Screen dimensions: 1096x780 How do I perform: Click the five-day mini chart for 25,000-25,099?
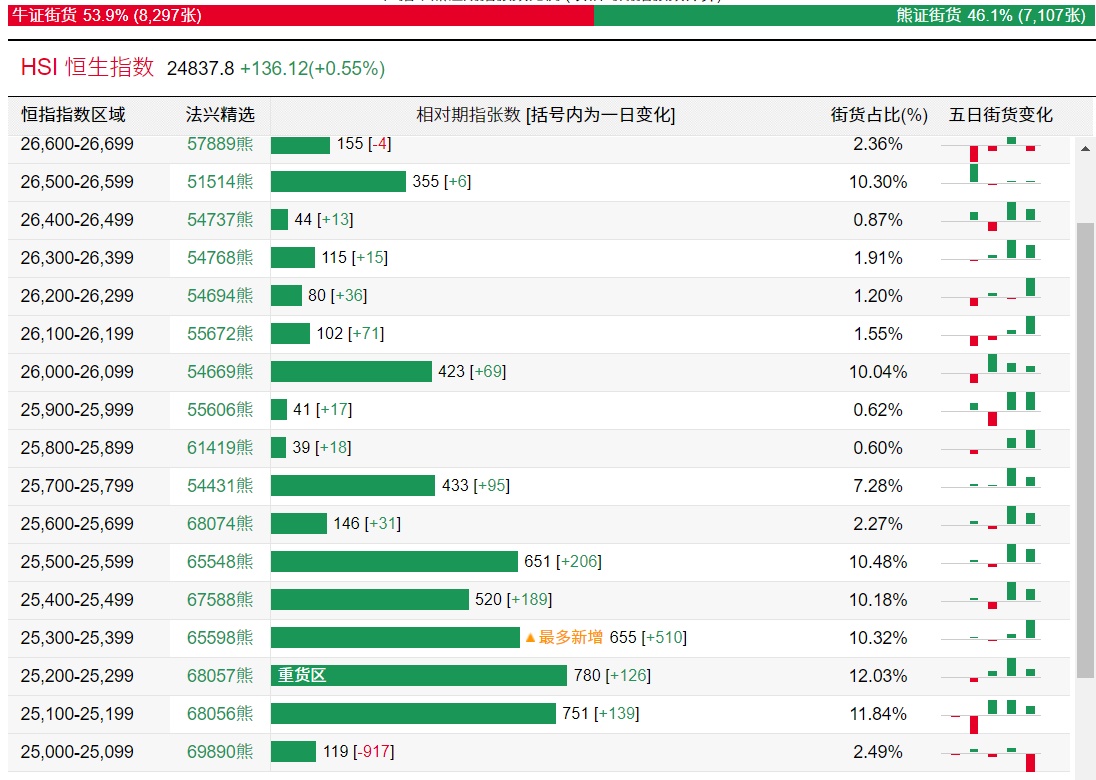tap(1004, 752)
